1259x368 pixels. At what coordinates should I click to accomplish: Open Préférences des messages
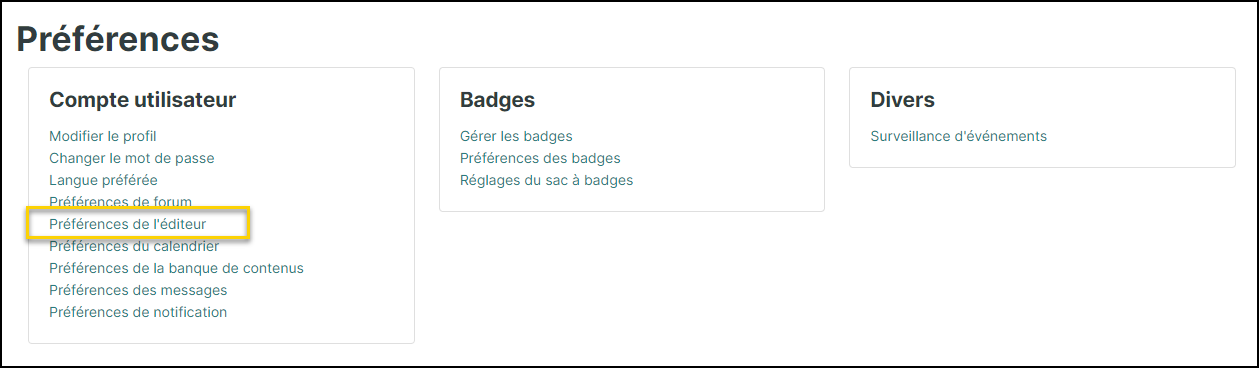pyautogui.click(x=138, y=290)
